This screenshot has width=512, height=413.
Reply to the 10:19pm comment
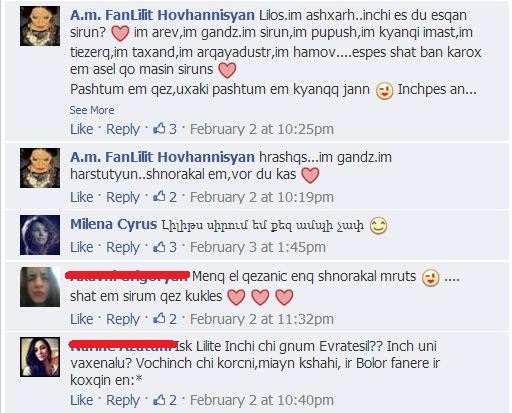tap(123, 197)
